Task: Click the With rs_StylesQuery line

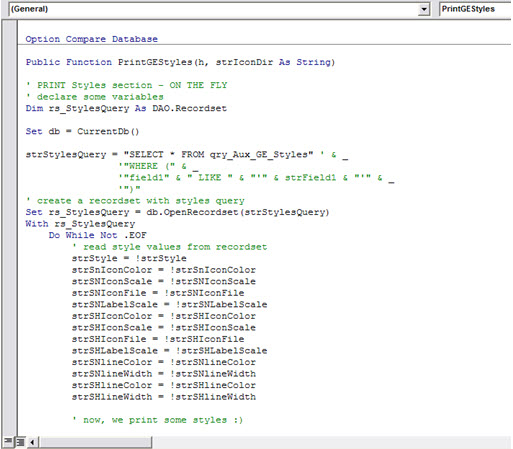Action: pos(80,224)
